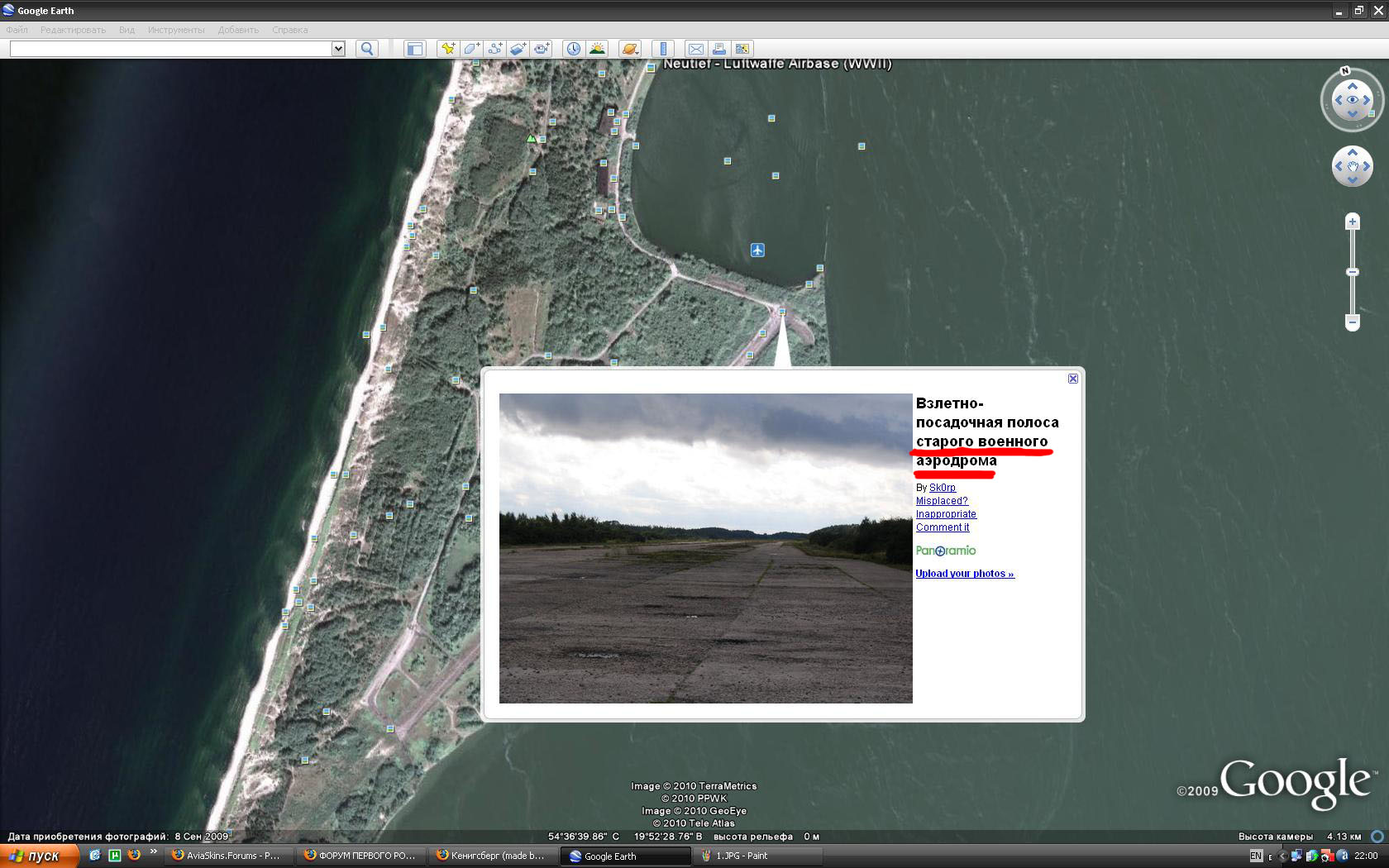Image resolution: width=1389 pixels, height=868 pixels.
Task: Click the add image overlay icon
Action: [518, 49]
